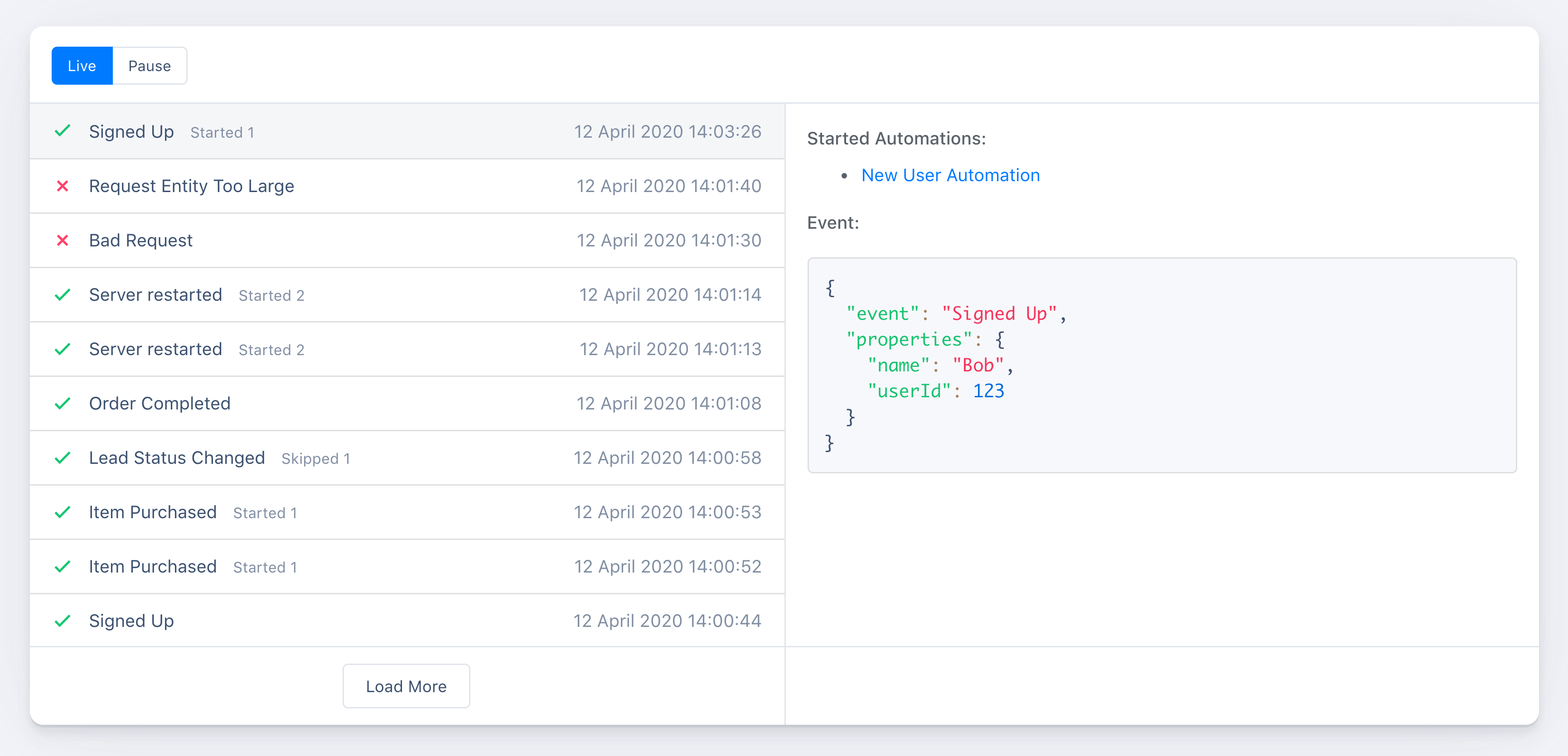Click timestamp 12 April 2020 14:03:26
This screenshot has width=1568, height=756.
668,131
